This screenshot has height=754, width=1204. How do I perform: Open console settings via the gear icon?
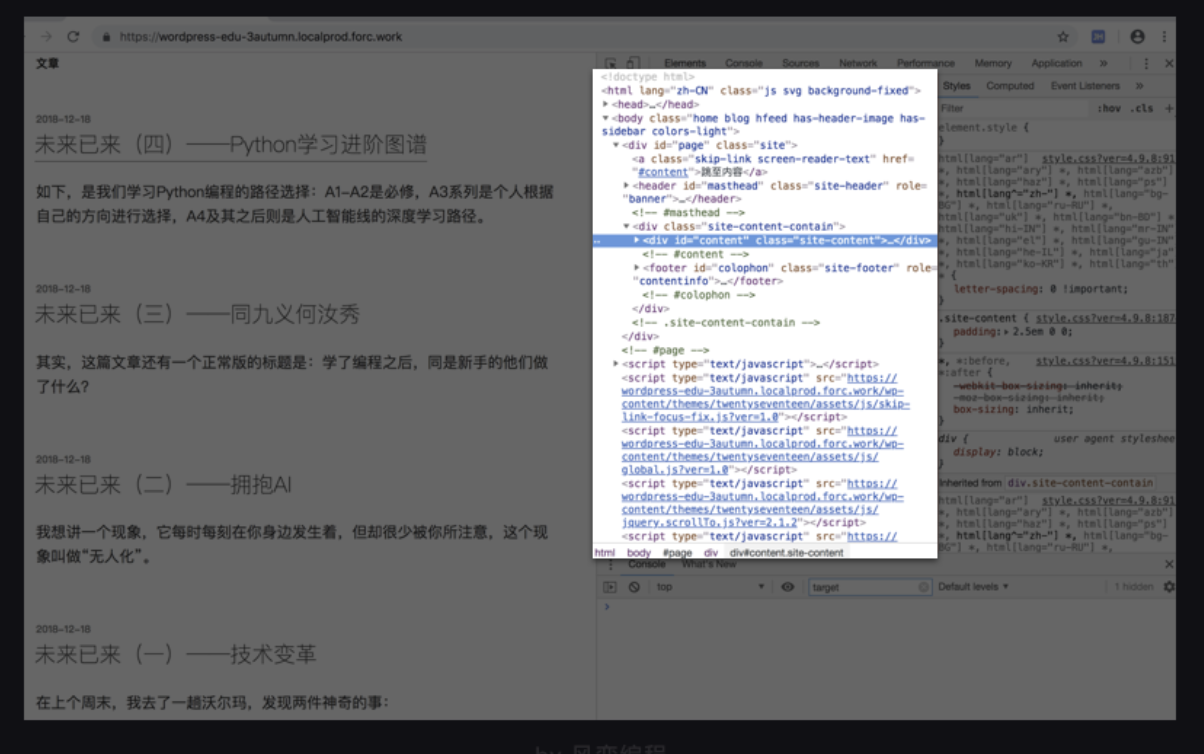(x=1170, y=587)
